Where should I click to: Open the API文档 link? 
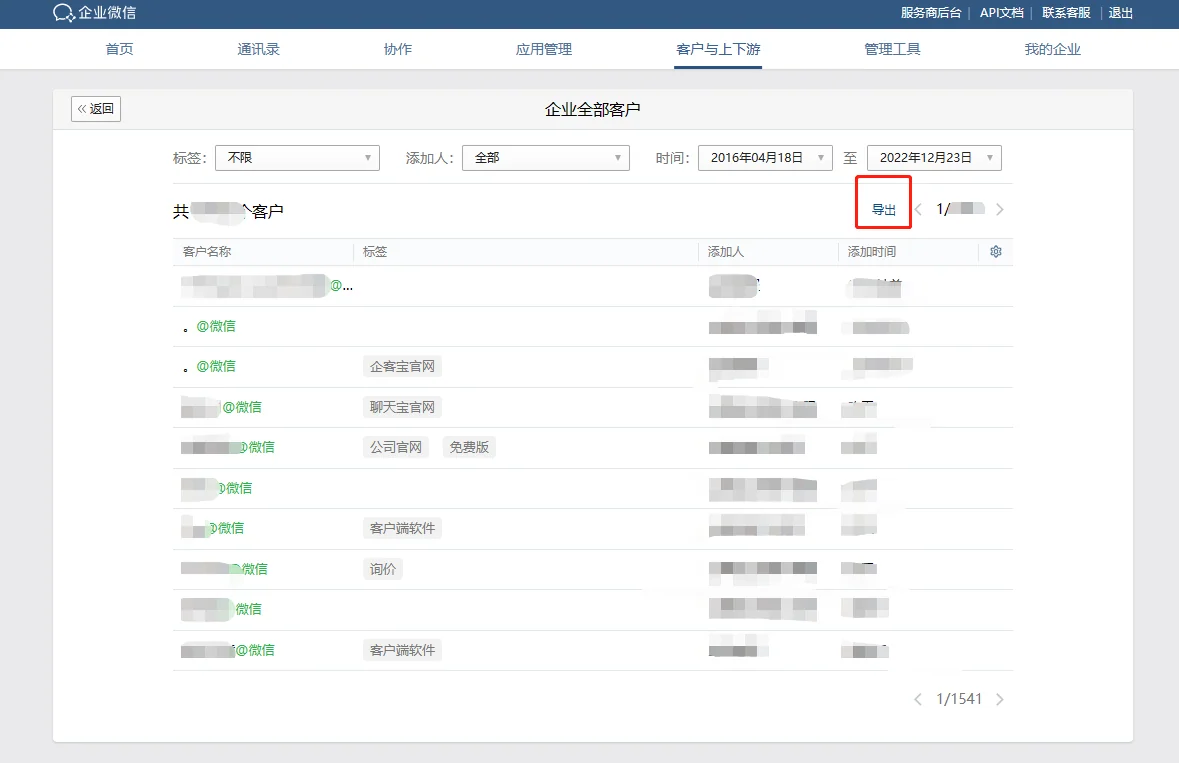(1001, 13)
